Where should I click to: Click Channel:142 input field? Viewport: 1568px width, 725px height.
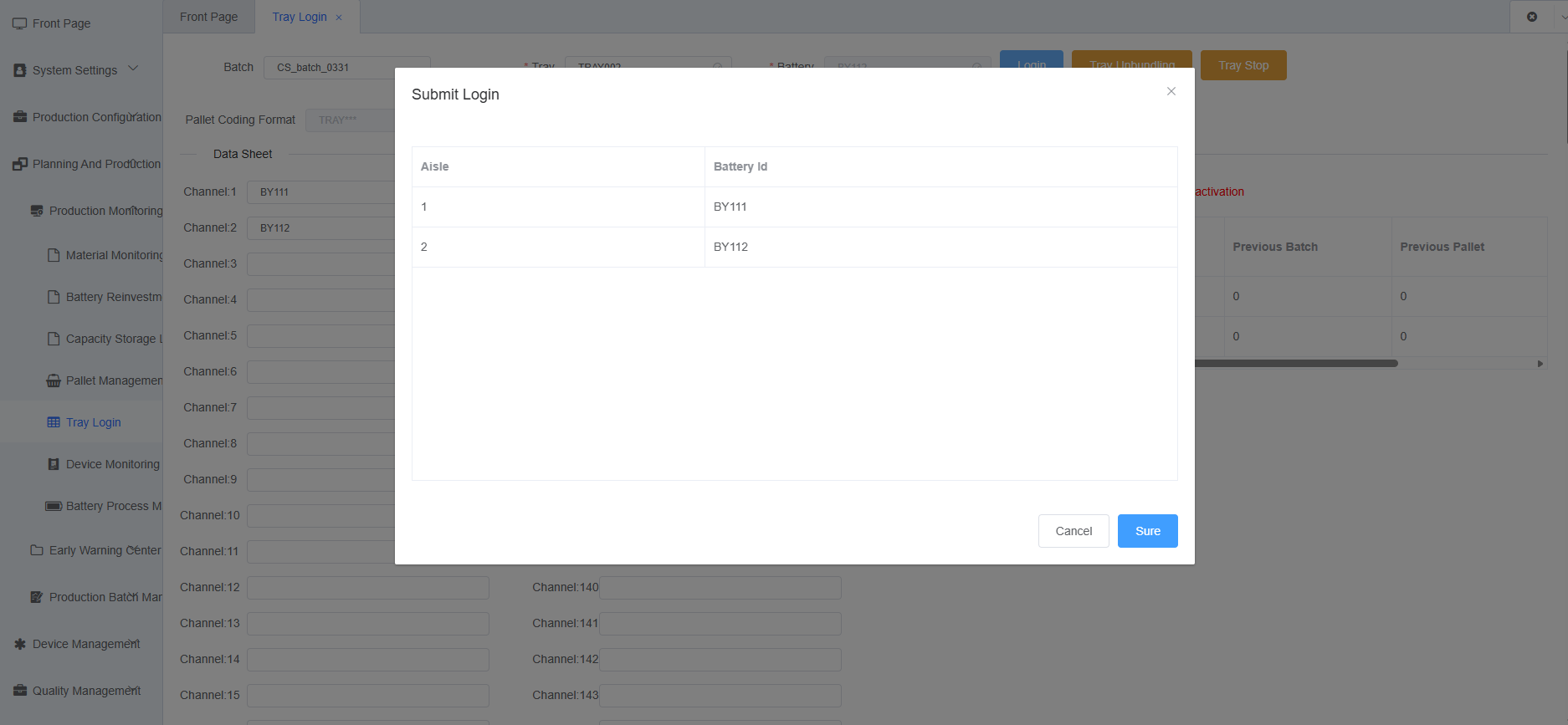[720, 660]
